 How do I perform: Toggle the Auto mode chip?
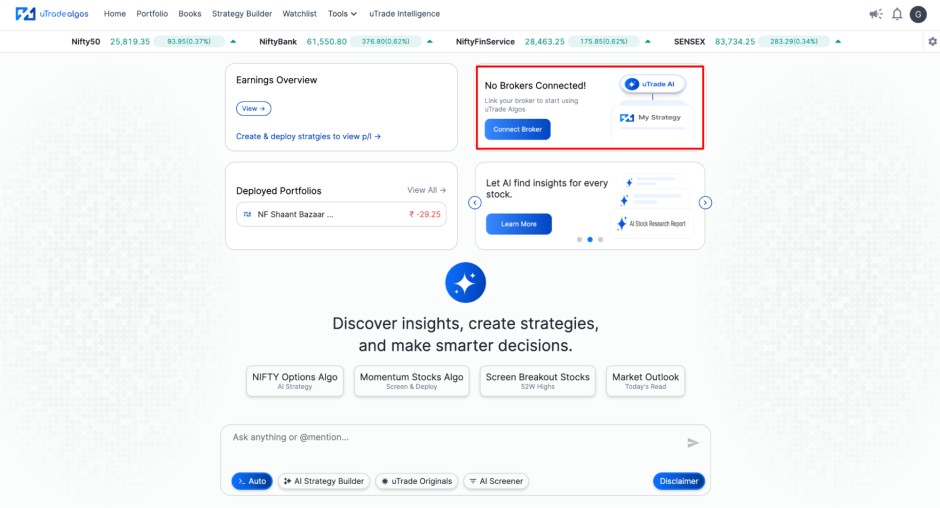252,481
